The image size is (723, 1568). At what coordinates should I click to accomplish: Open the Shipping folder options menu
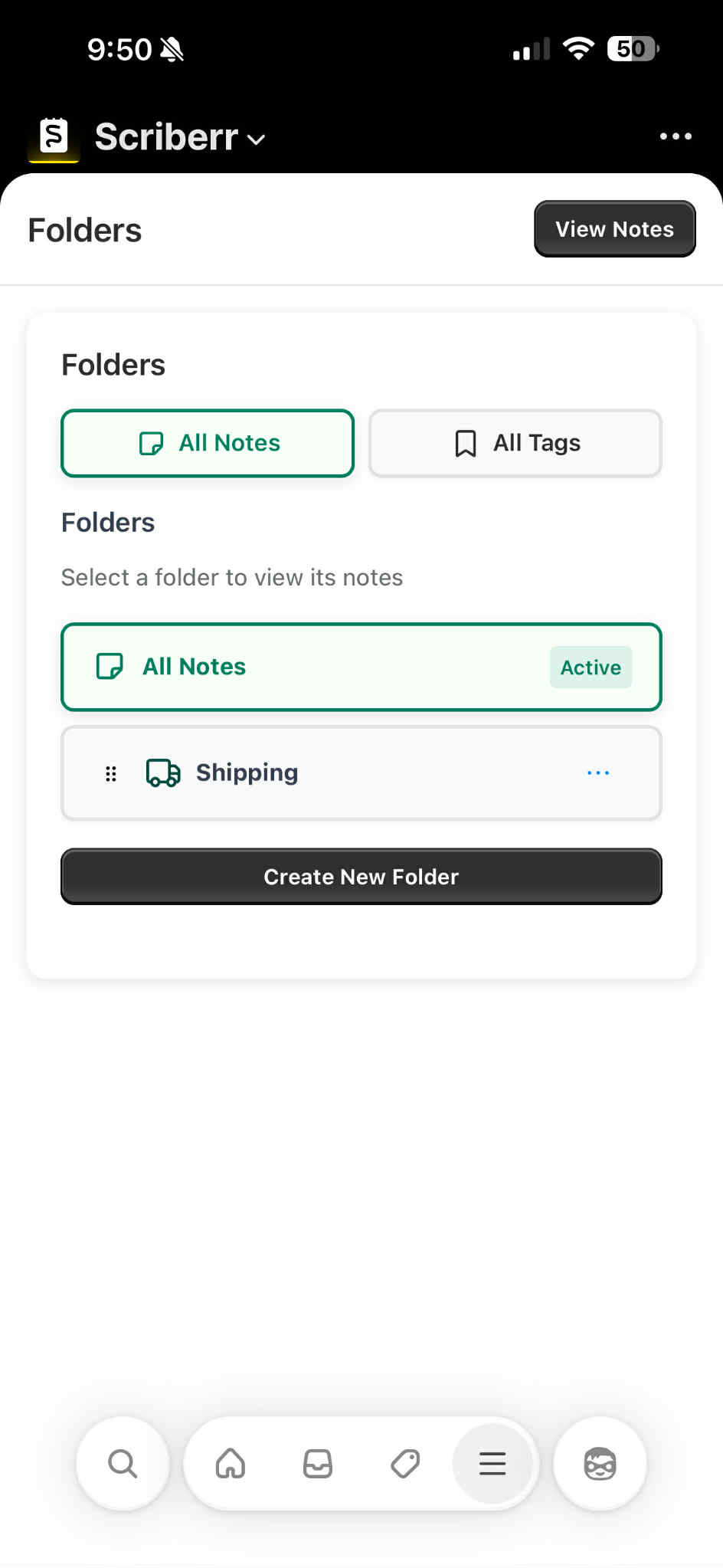[598, 773]
